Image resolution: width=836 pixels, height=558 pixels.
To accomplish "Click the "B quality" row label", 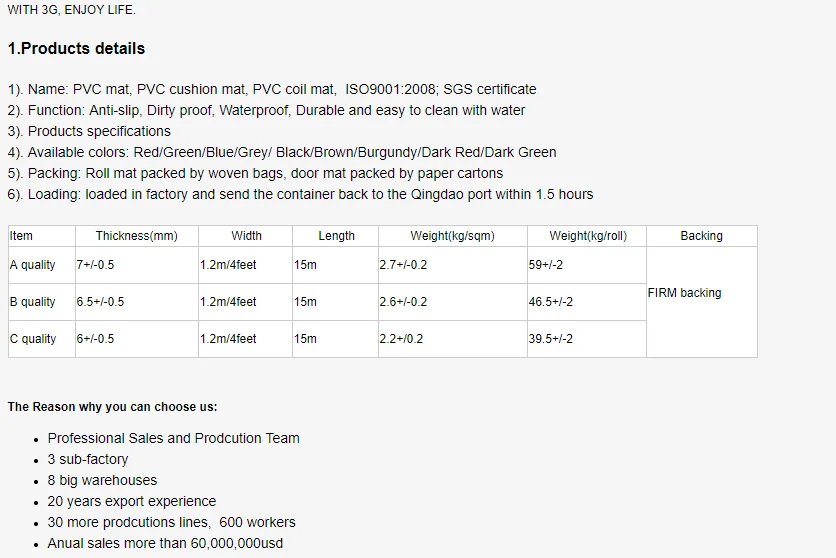I will [x=33, y=302].
